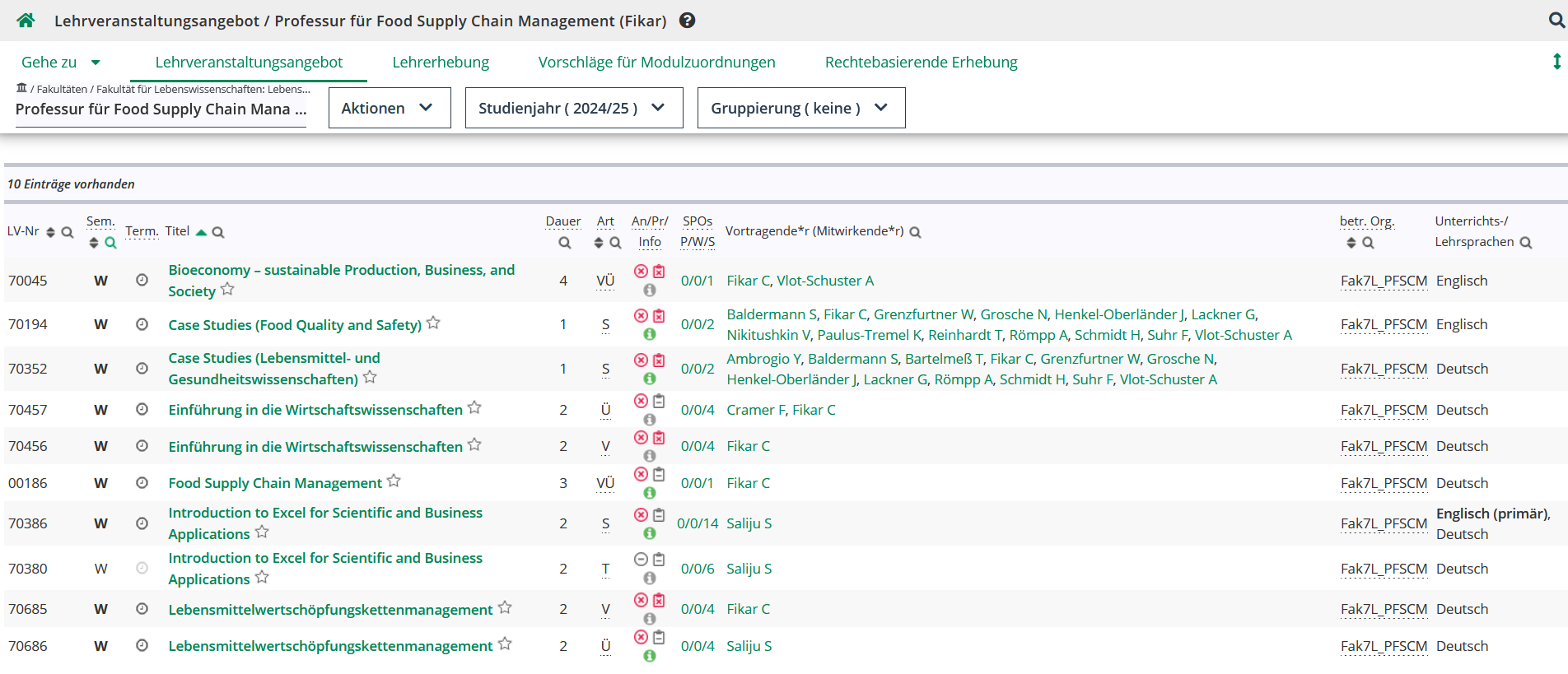Click vertical resize arrow icon at right edge

coord(1556,62)
